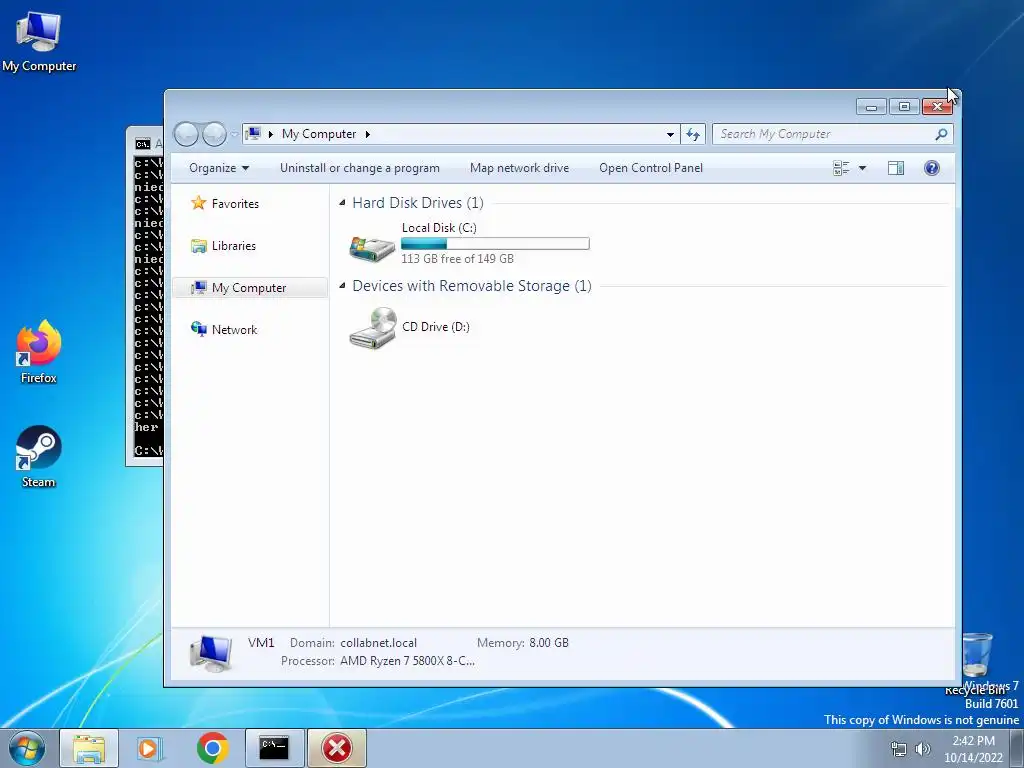Launch the Steam desktop shortcut
1024x768 pixels.
[x=39, y=457]
